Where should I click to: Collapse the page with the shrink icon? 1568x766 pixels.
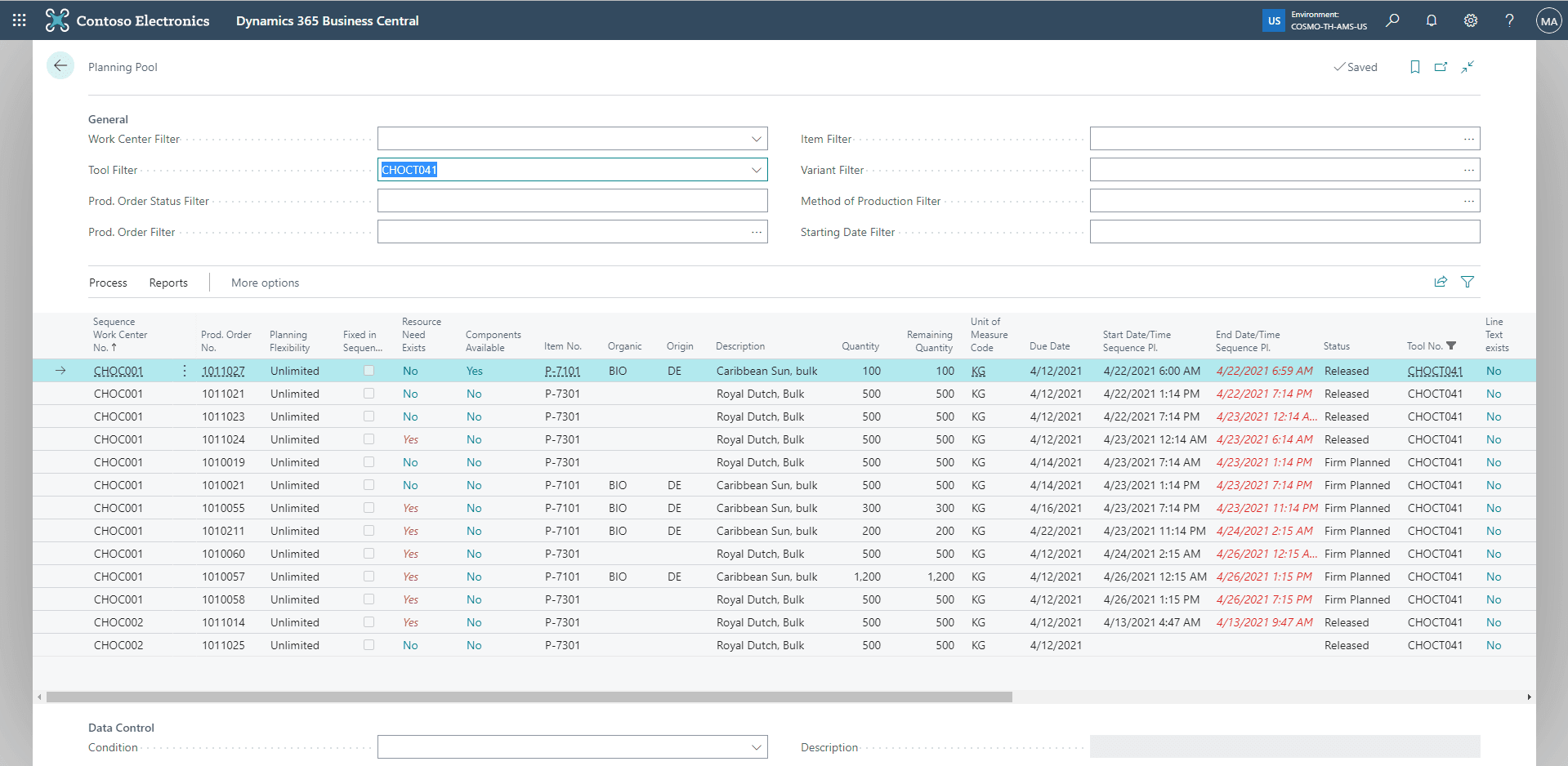coord(1467,67)
